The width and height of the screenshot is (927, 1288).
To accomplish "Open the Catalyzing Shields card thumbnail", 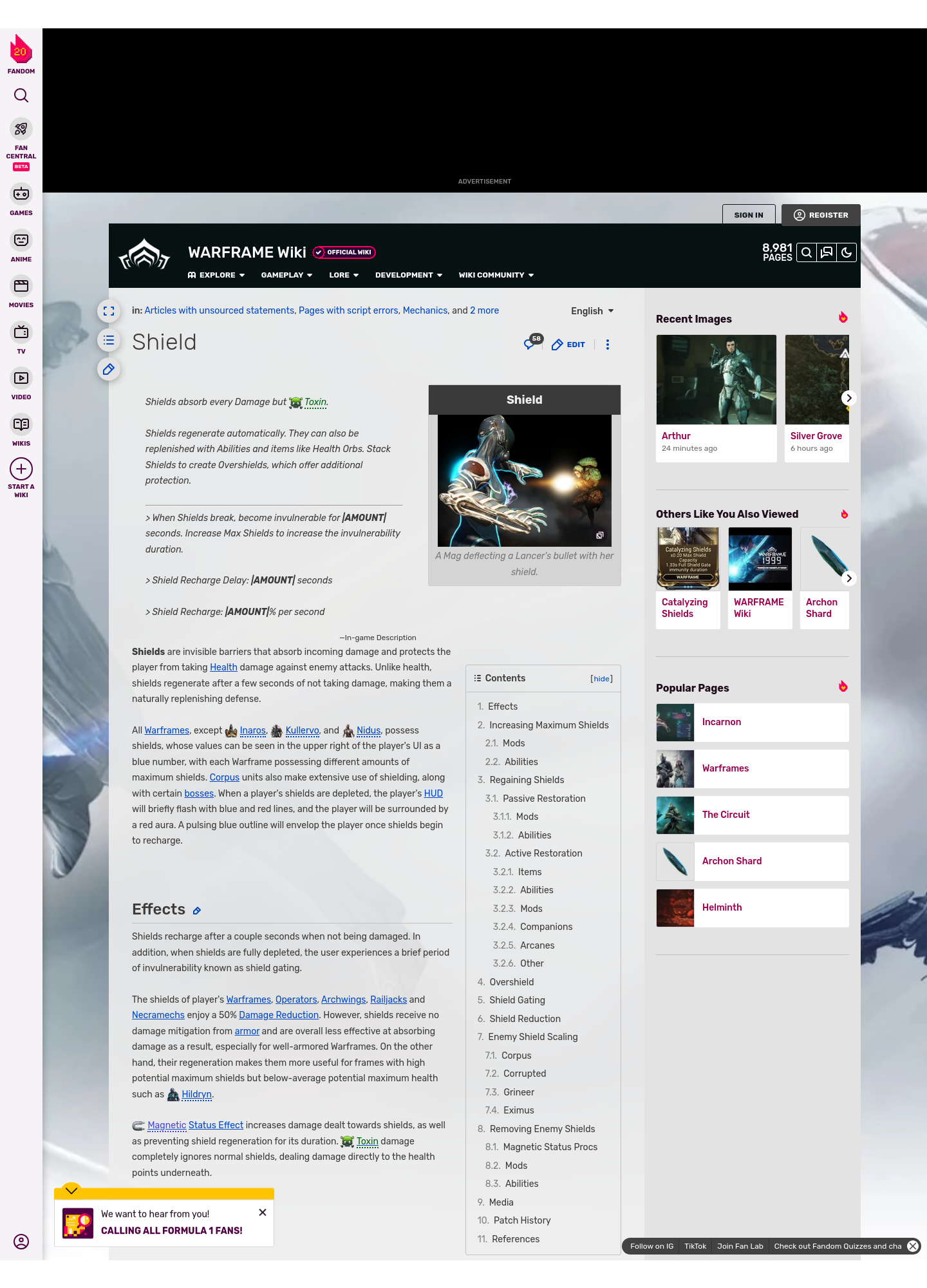I will (x=688, y=558).
